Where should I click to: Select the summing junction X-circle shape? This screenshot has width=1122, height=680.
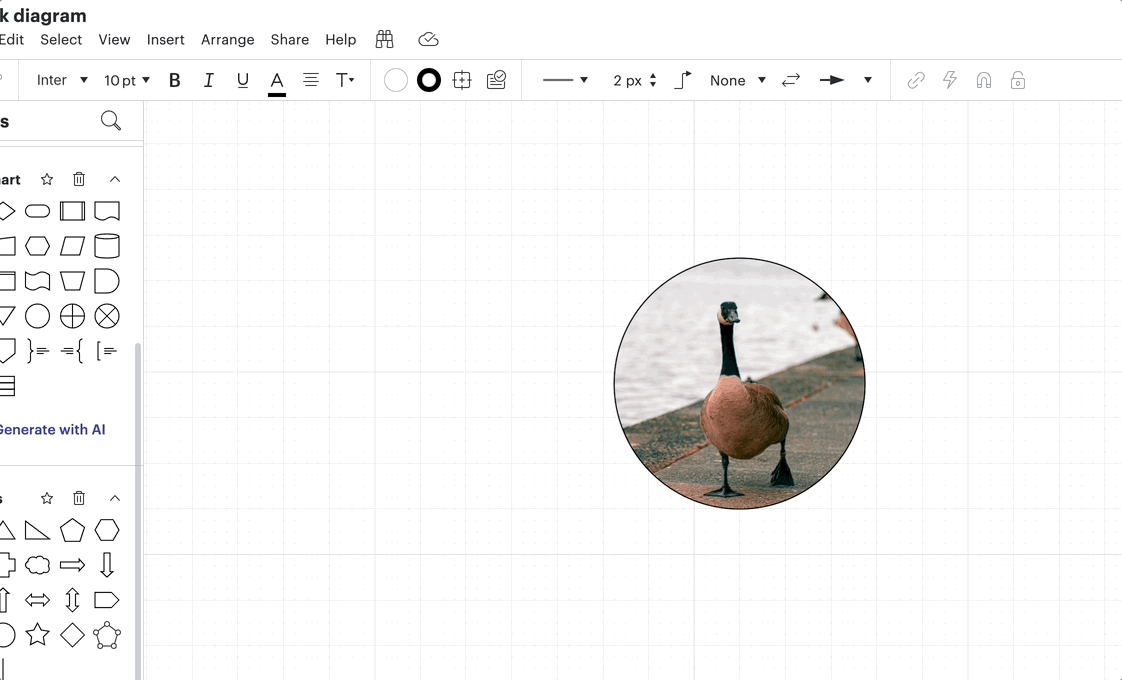coord(107,316)
